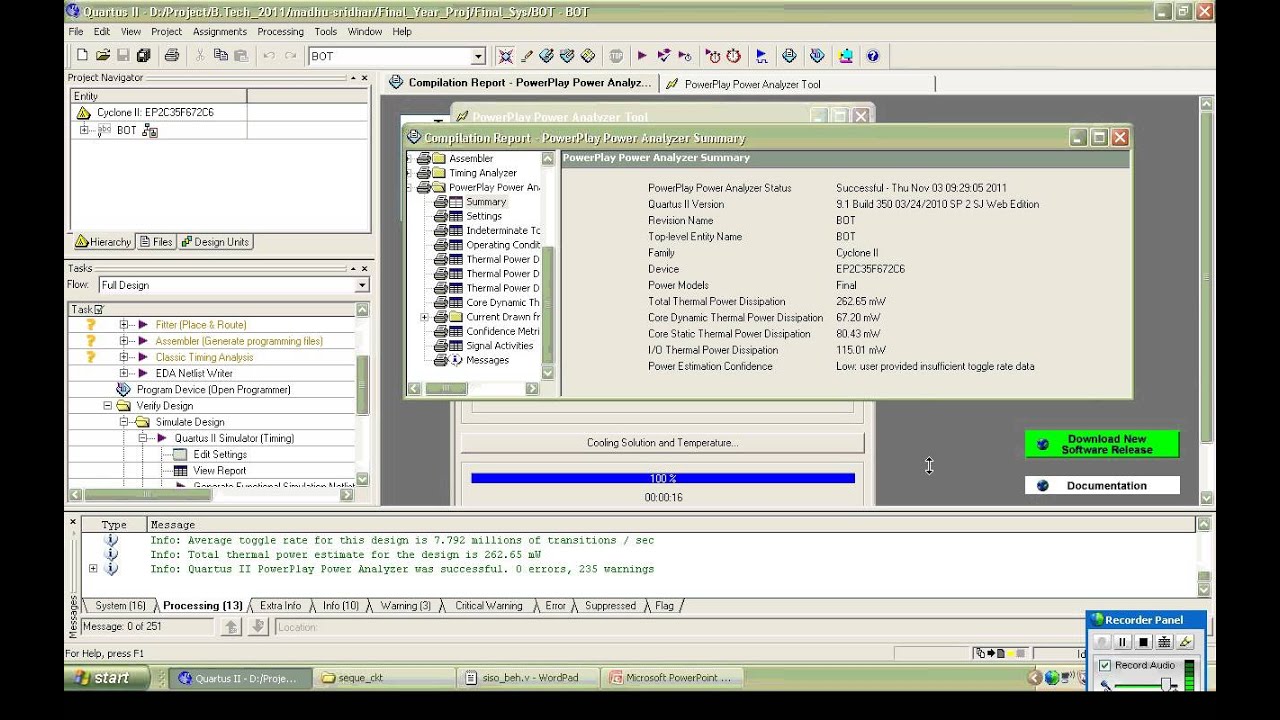Print using the printer toolbar icon
1280x720 pixels.
(x=171, y=56)
